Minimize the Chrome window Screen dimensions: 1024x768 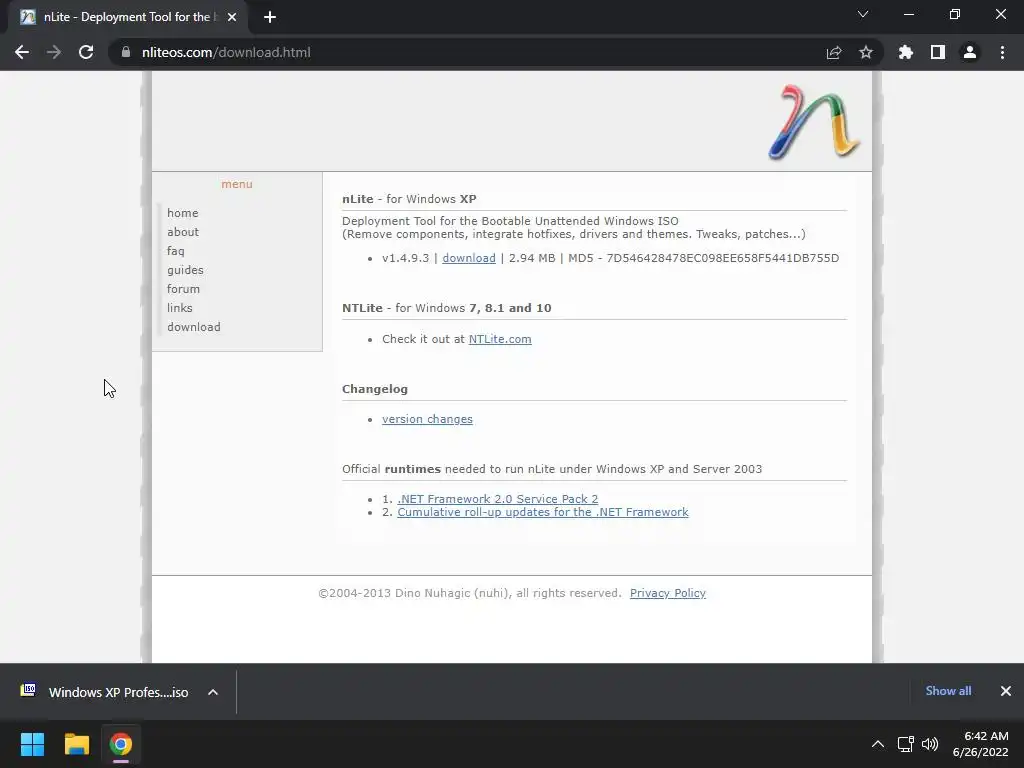(x=908, y=14)
